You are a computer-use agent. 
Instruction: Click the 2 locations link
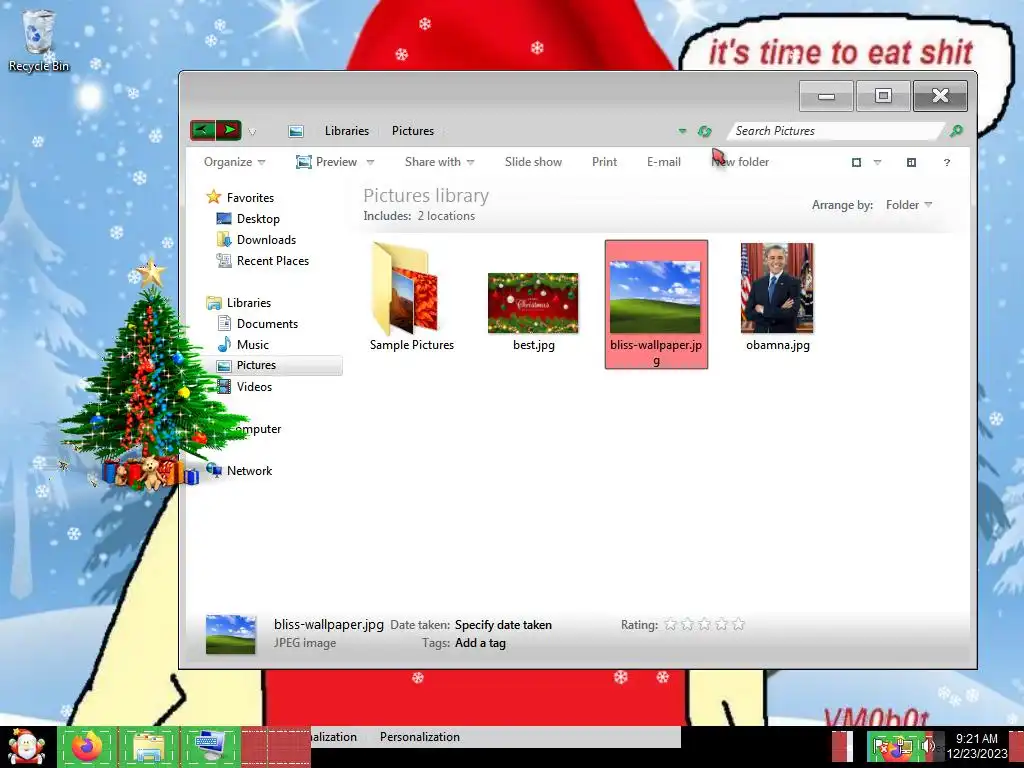tap(446, 216)
